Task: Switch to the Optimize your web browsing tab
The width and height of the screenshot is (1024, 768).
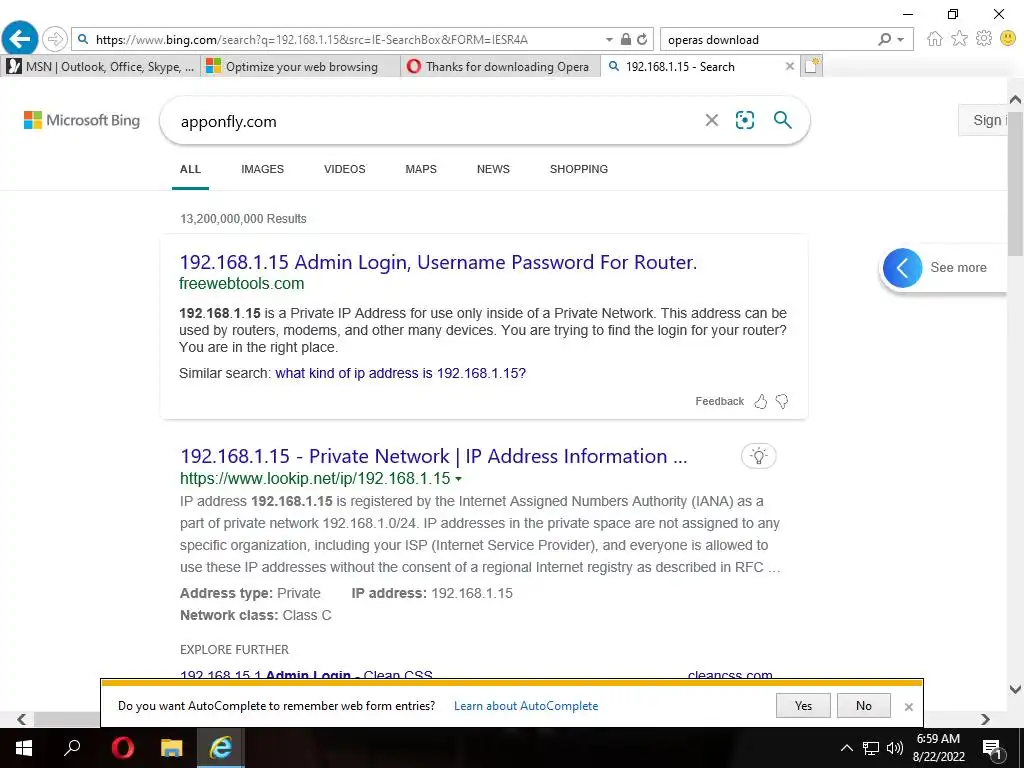Action: [299, 66]
